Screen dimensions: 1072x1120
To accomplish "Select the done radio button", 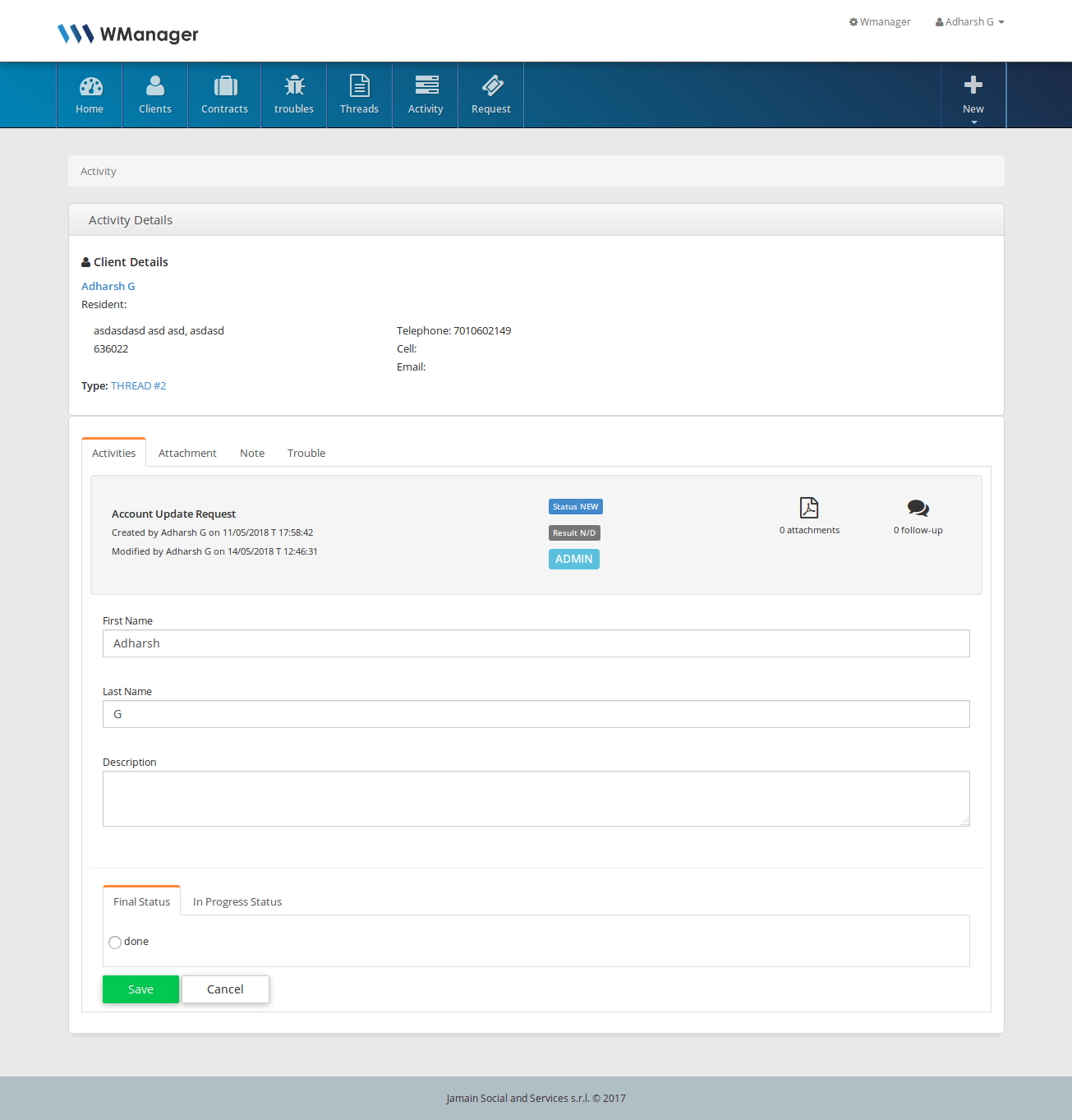I will pos(115,943).
